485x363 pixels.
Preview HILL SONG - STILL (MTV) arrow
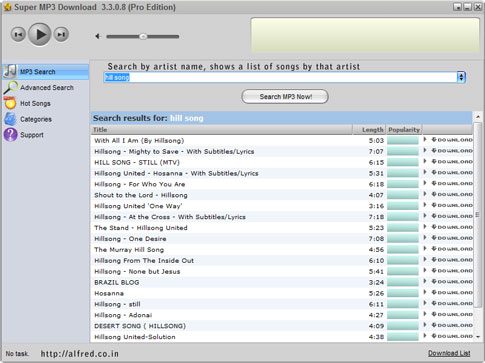(425, 161)
